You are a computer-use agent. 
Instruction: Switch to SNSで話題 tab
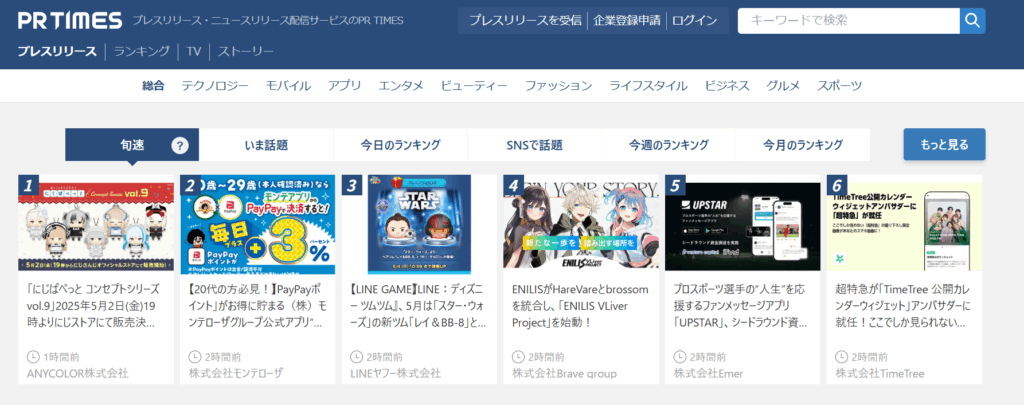click(x=534, y=145)
